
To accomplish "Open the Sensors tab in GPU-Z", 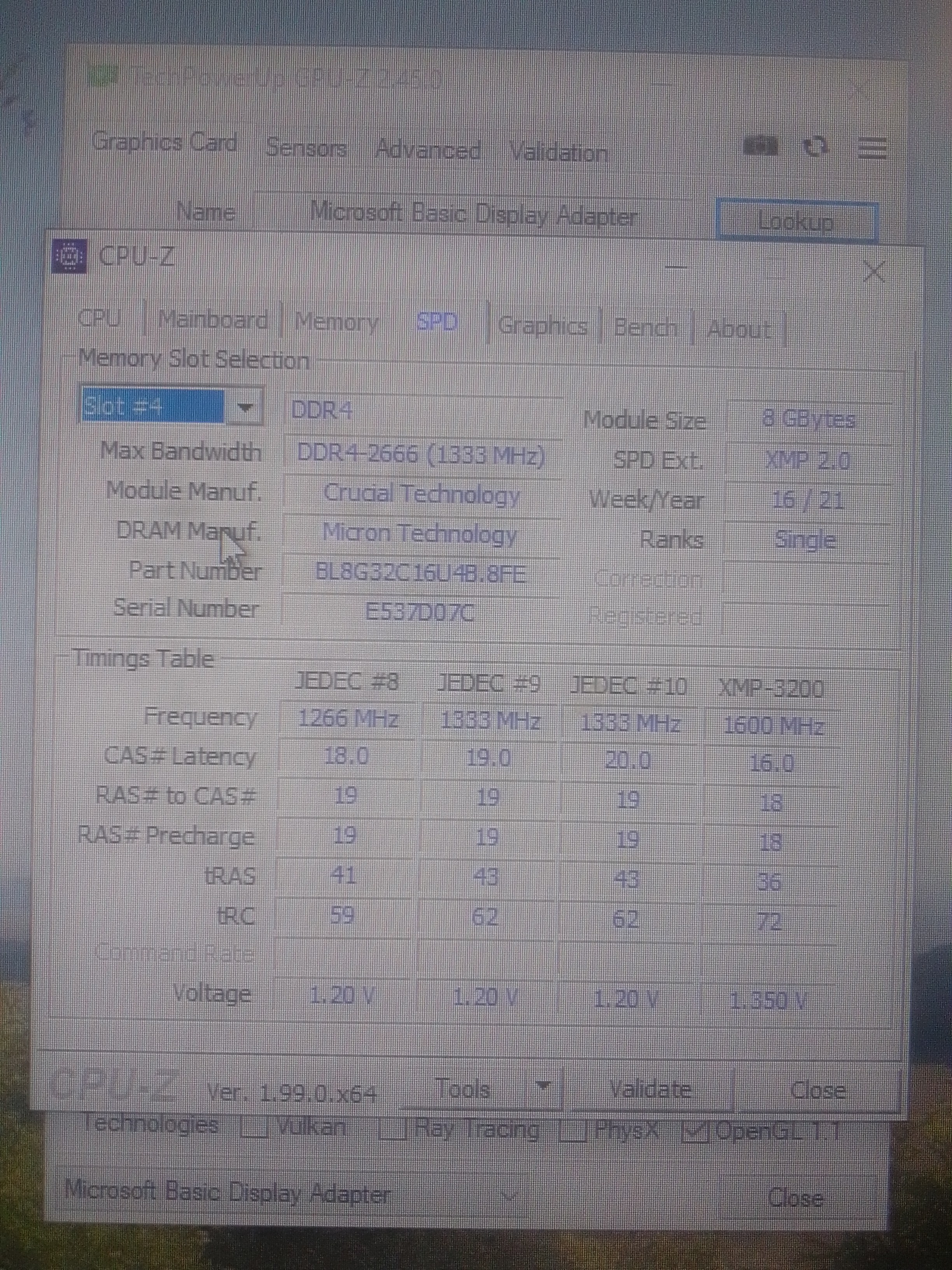I will coord(306,148).
